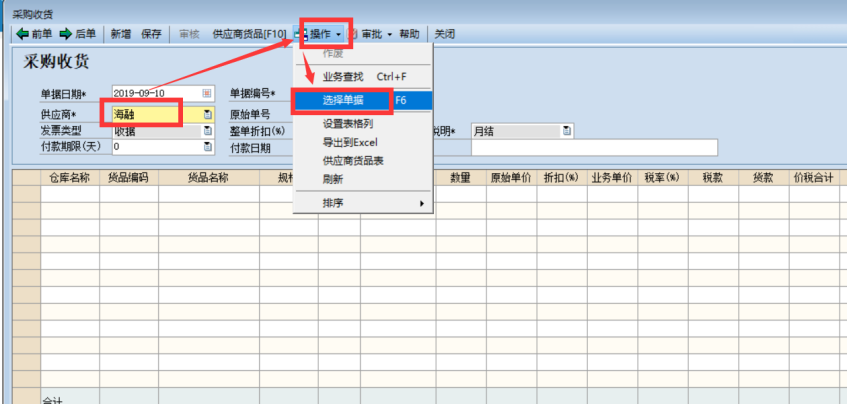Select 选择单据 from the menu
The width and height of the screenshot is (847, 404).
344,100
